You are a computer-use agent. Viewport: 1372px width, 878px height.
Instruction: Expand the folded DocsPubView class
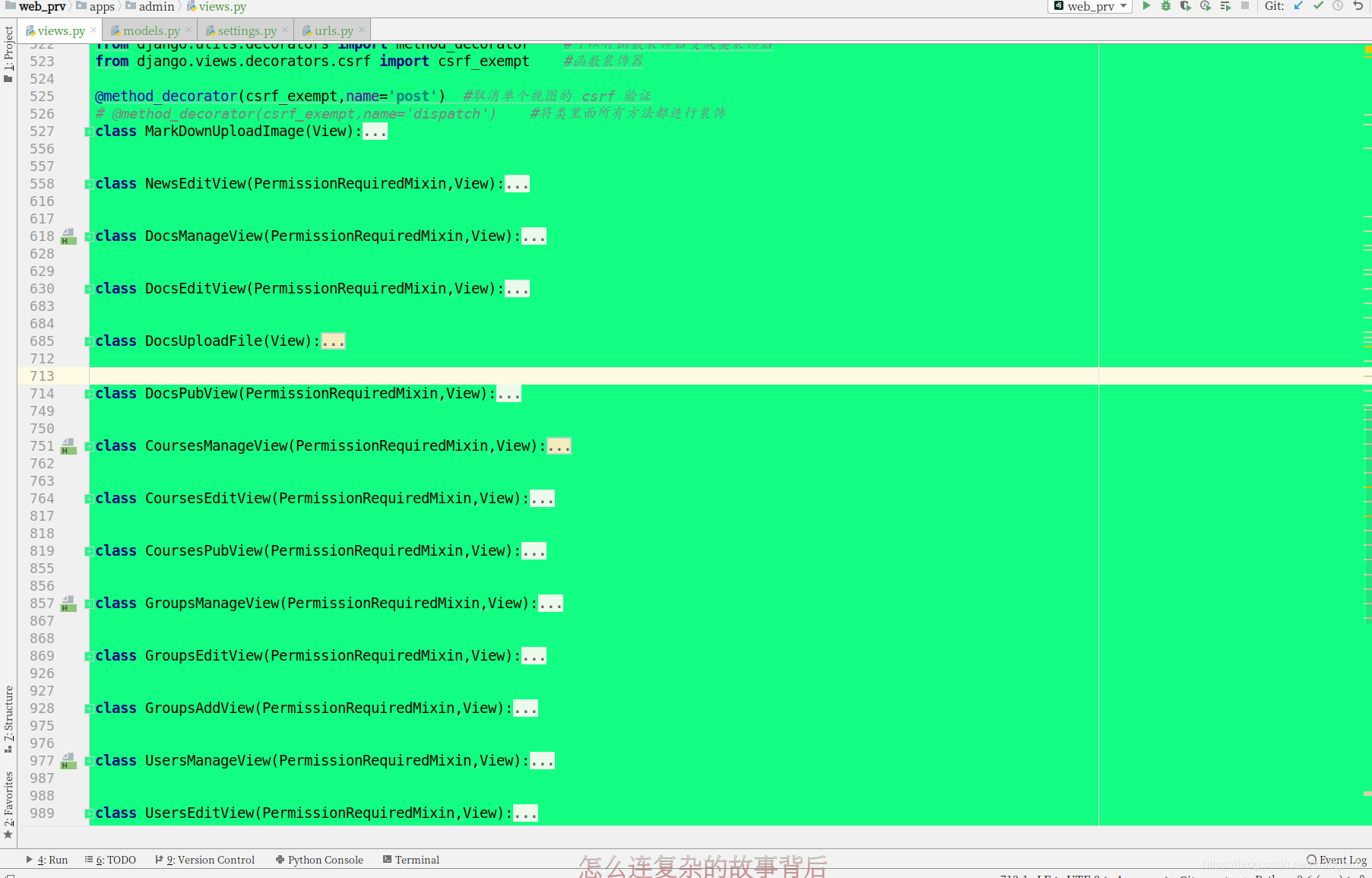(89, 394)
